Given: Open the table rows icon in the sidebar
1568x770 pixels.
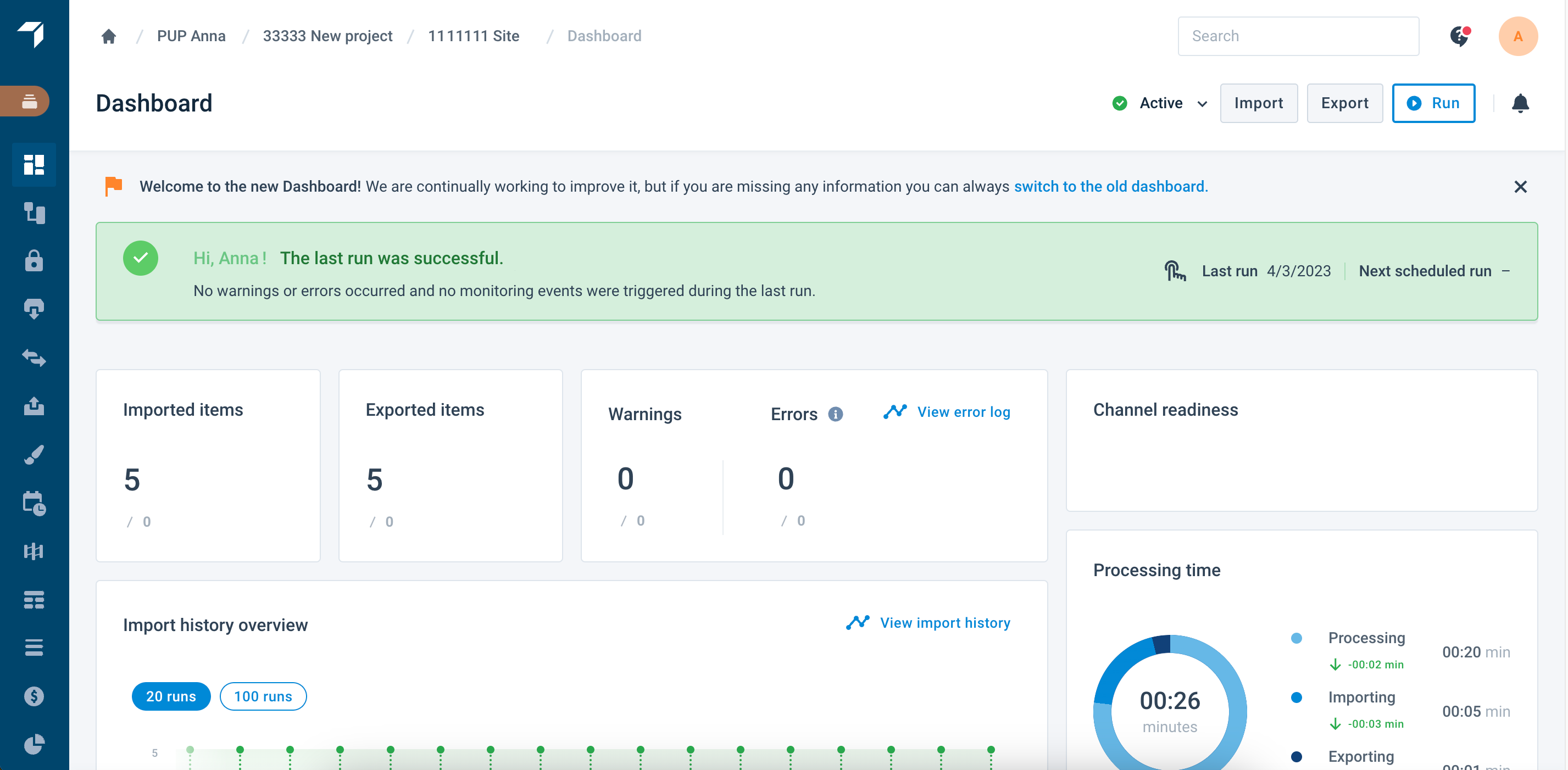Looking at the screenshot, I should coord(34,600).
